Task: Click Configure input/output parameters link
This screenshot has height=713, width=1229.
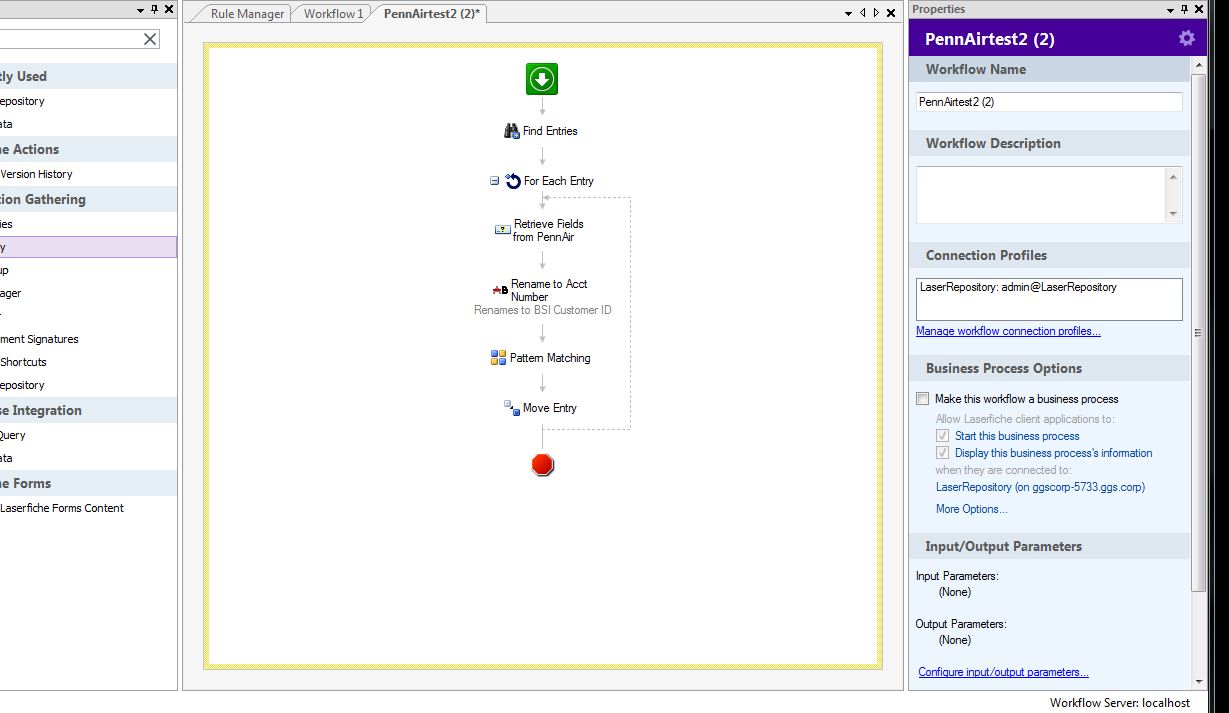Action: pos(1003,672)
